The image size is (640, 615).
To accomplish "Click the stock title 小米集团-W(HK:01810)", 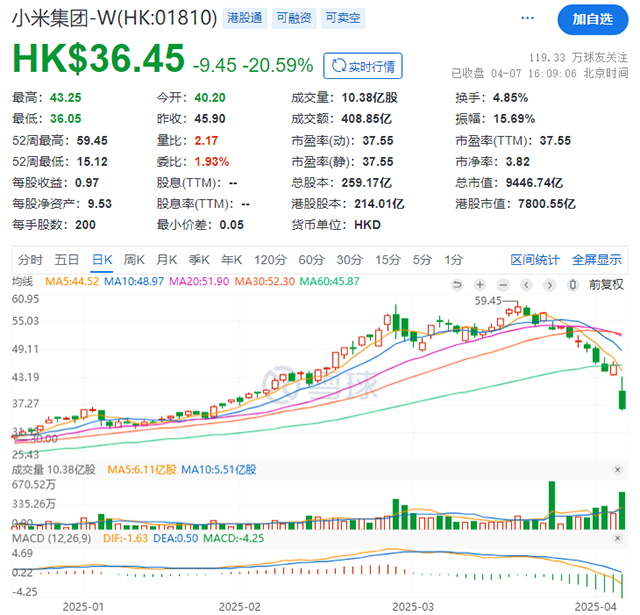I will point(115,18).
